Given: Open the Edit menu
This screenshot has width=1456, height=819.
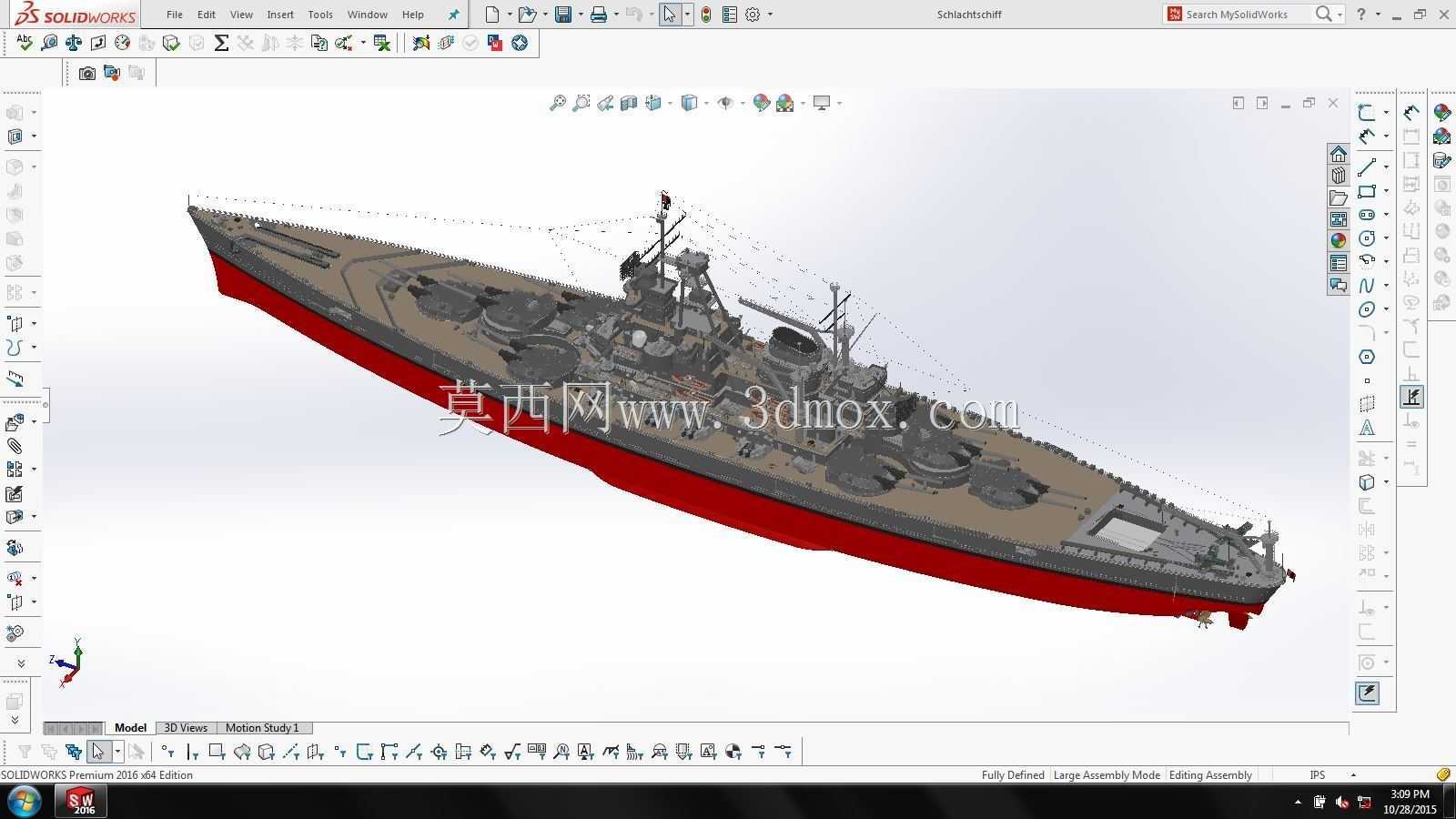Looking at the screenshot, I should tap(207, 15).
